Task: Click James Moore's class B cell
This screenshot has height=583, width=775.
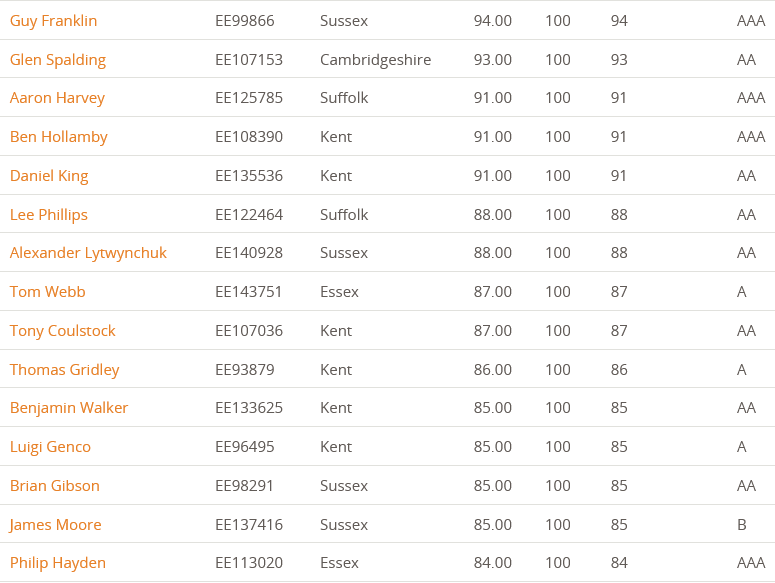Action: point(741,525)
